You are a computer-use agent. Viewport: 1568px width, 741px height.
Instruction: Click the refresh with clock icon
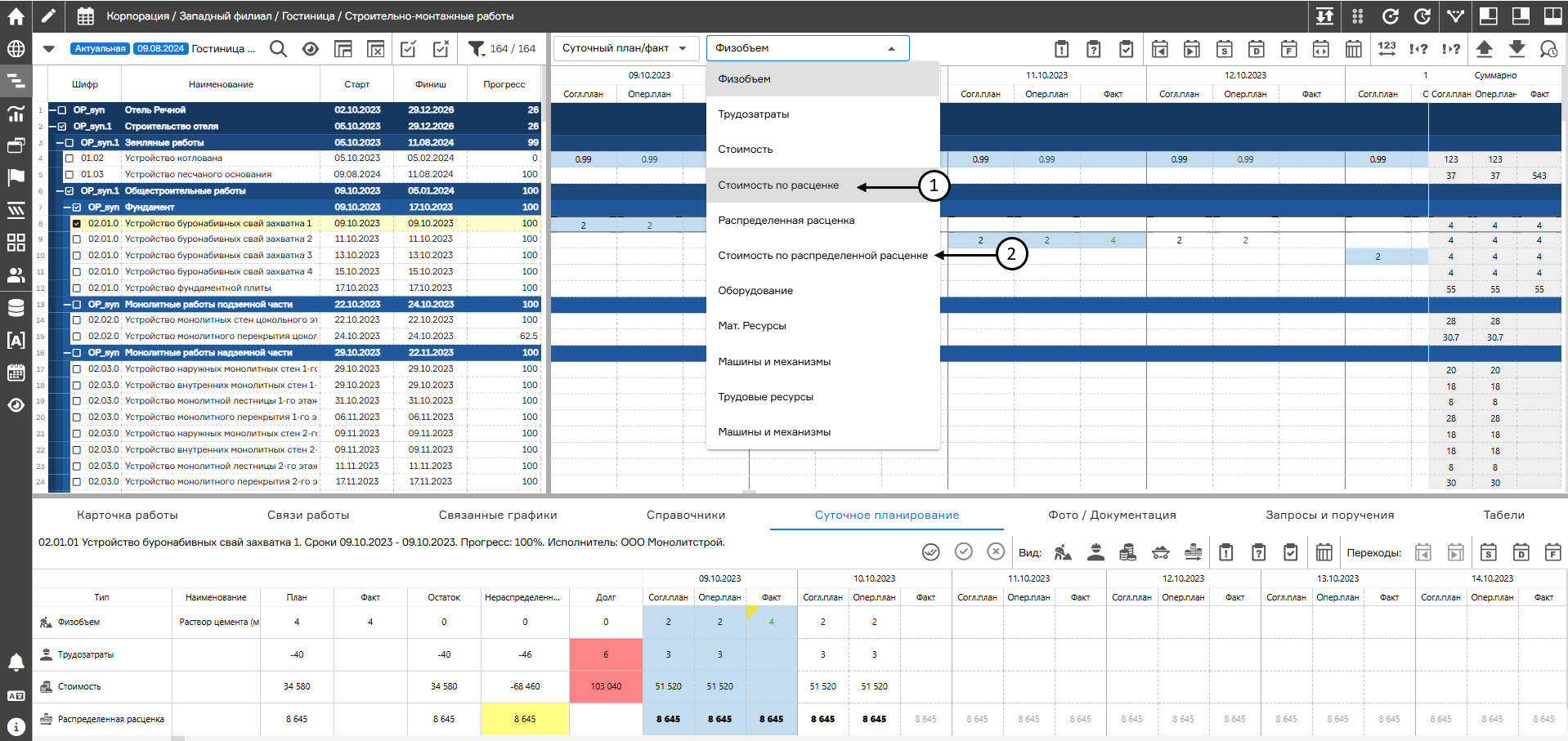1422,16
